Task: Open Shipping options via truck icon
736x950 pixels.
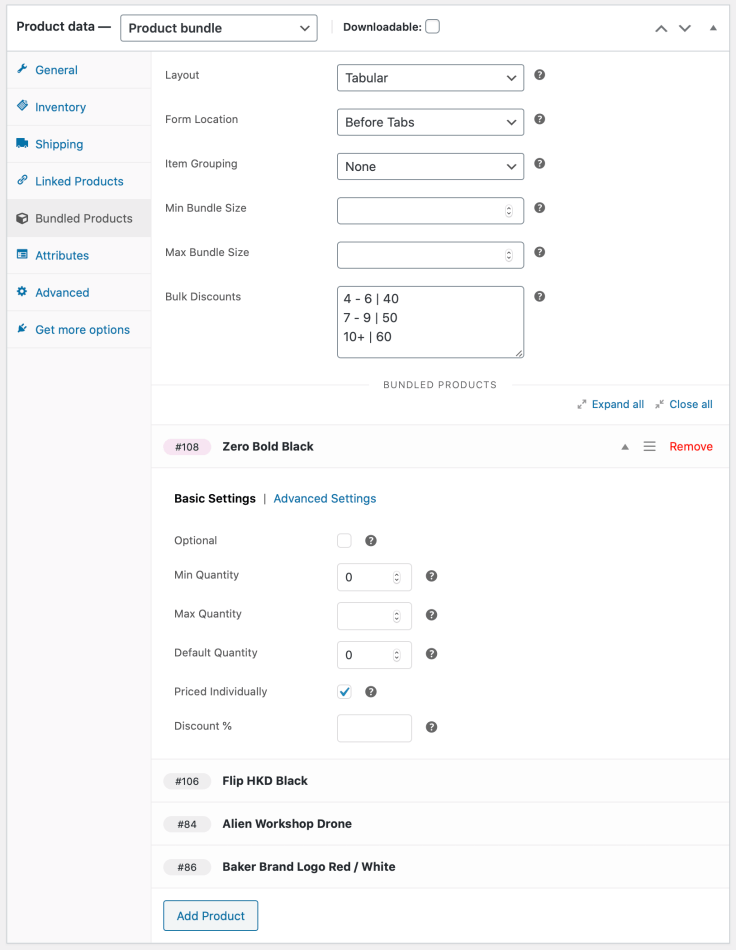Action: tap(22, 144)
